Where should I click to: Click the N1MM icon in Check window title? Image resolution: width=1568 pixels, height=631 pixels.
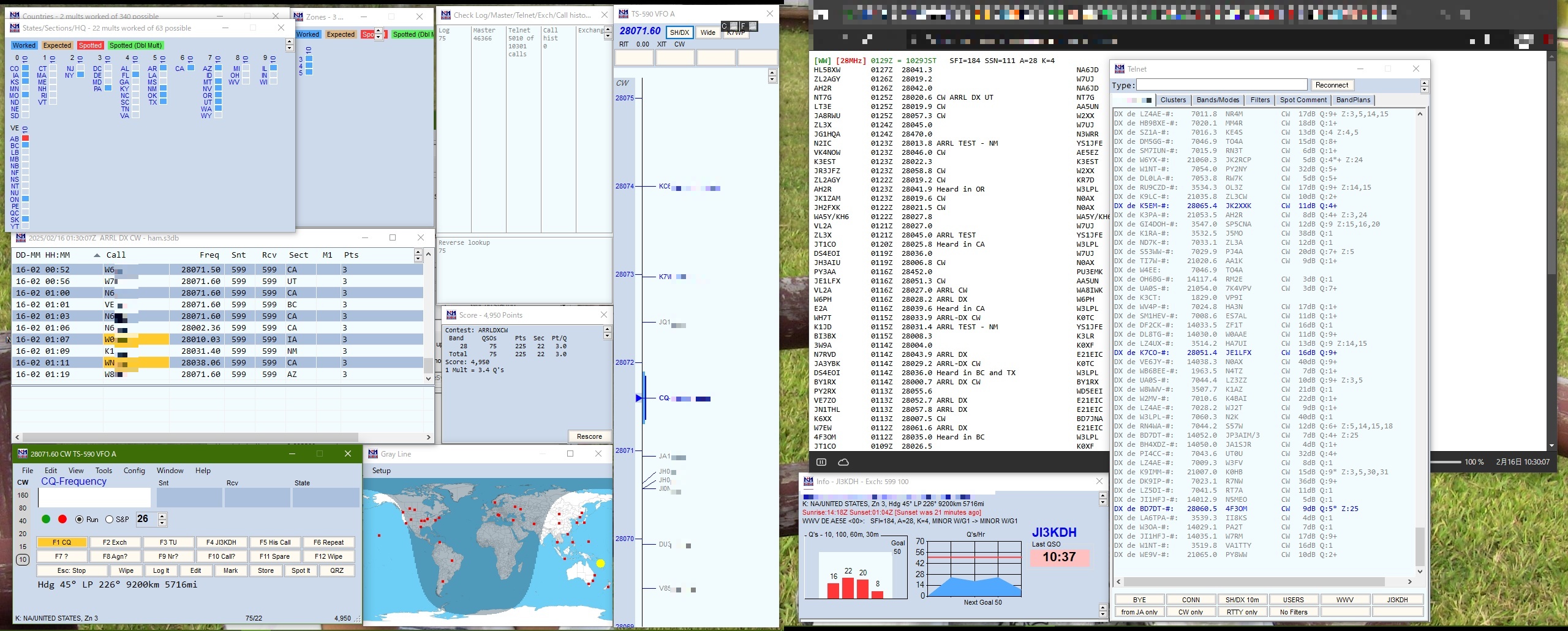446,15
